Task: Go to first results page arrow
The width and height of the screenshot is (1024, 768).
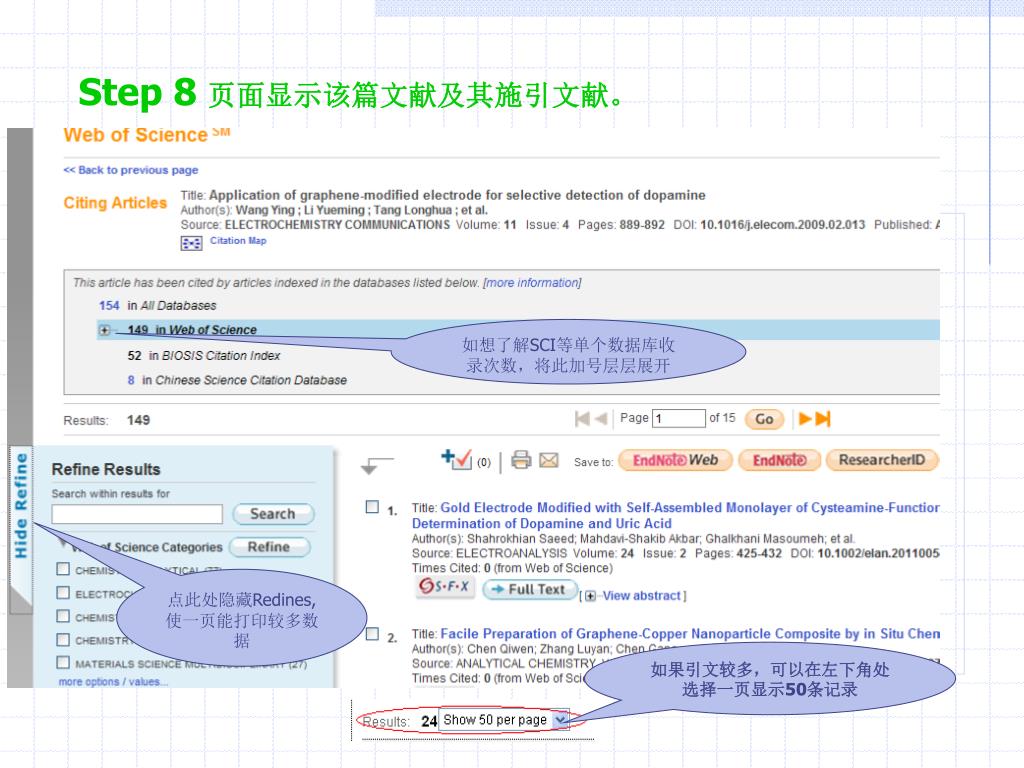Action: tap(582, 419)
